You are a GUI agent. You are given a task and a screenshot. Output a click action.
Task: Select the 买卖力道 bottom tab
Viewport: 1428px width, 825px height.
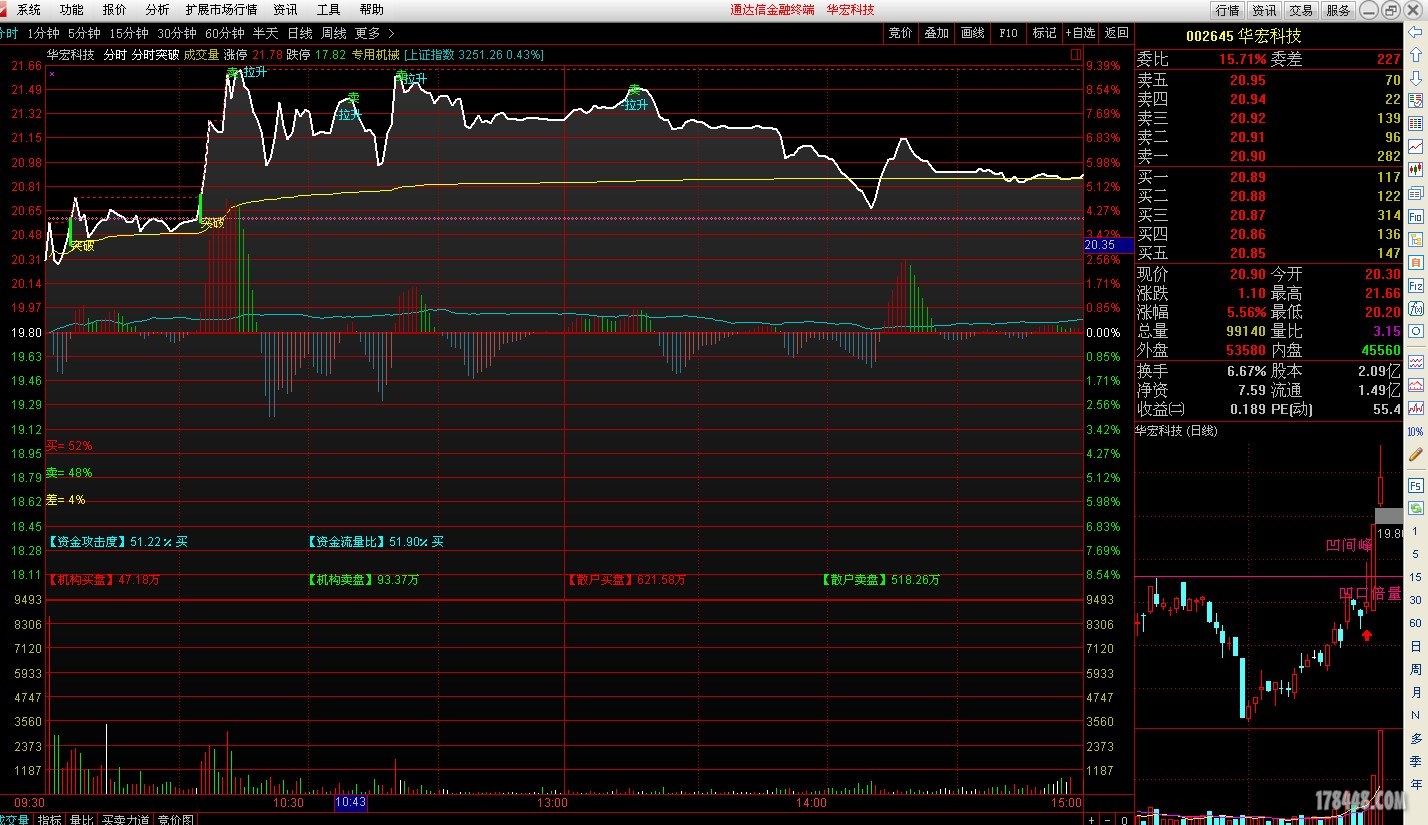pyautogui.click(x=126, y=819)
